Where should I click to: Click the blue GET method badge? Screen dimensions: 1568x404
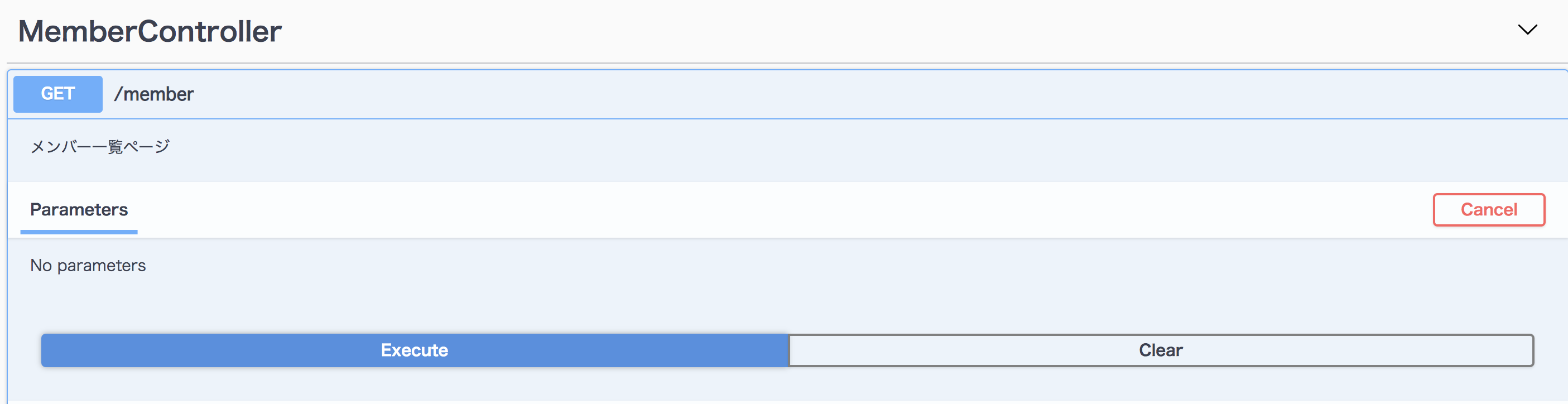(58, 94)
